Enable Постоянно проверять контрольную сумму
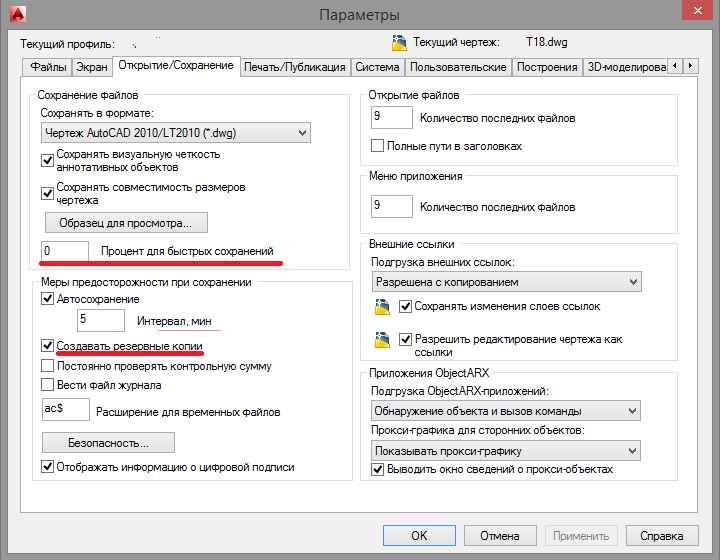This screenshot has height=560, width=720. (x=47, y=366)
